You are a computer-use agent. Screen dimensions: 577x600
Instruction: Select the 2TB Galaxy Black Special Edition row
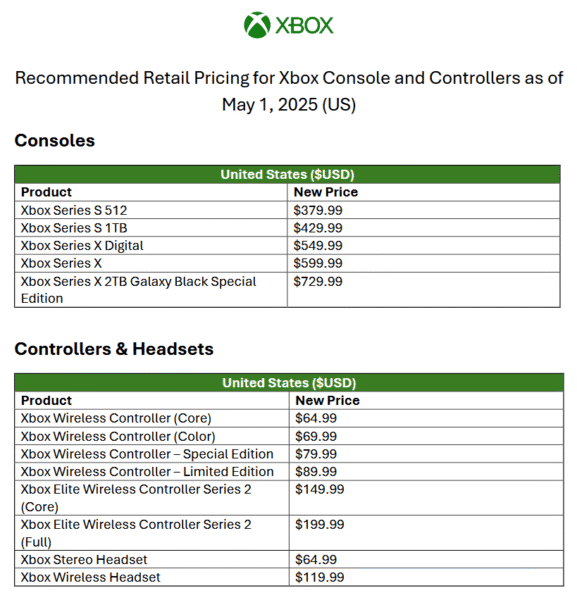pos(287,290)
